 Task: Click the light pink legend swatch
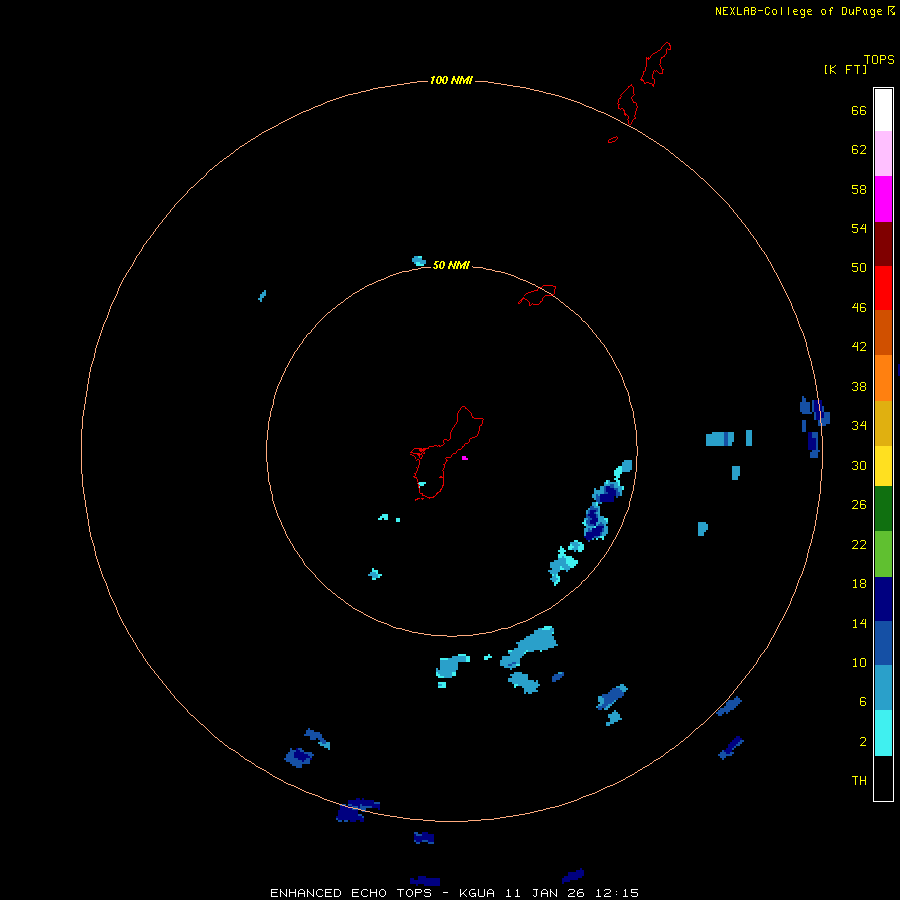point(883,154)
